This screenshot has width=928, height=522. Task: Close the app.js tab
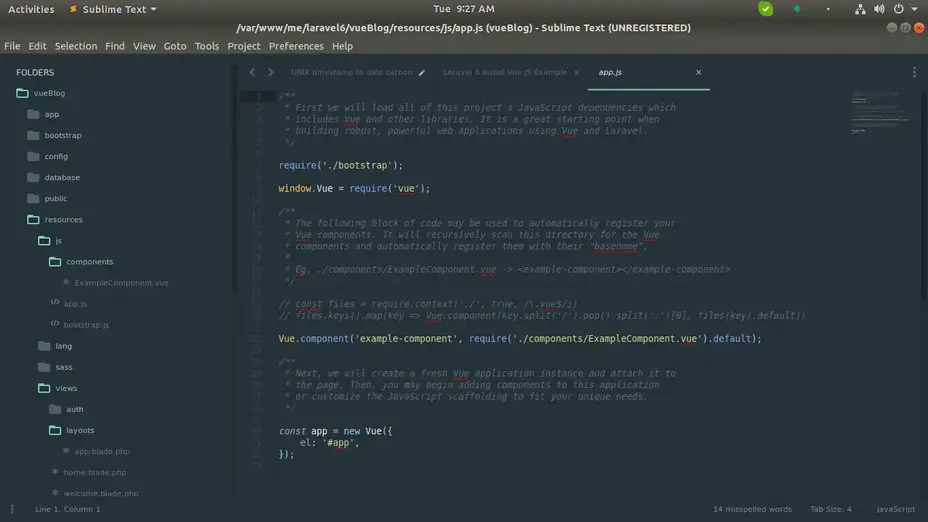click(x=698, y=72)
